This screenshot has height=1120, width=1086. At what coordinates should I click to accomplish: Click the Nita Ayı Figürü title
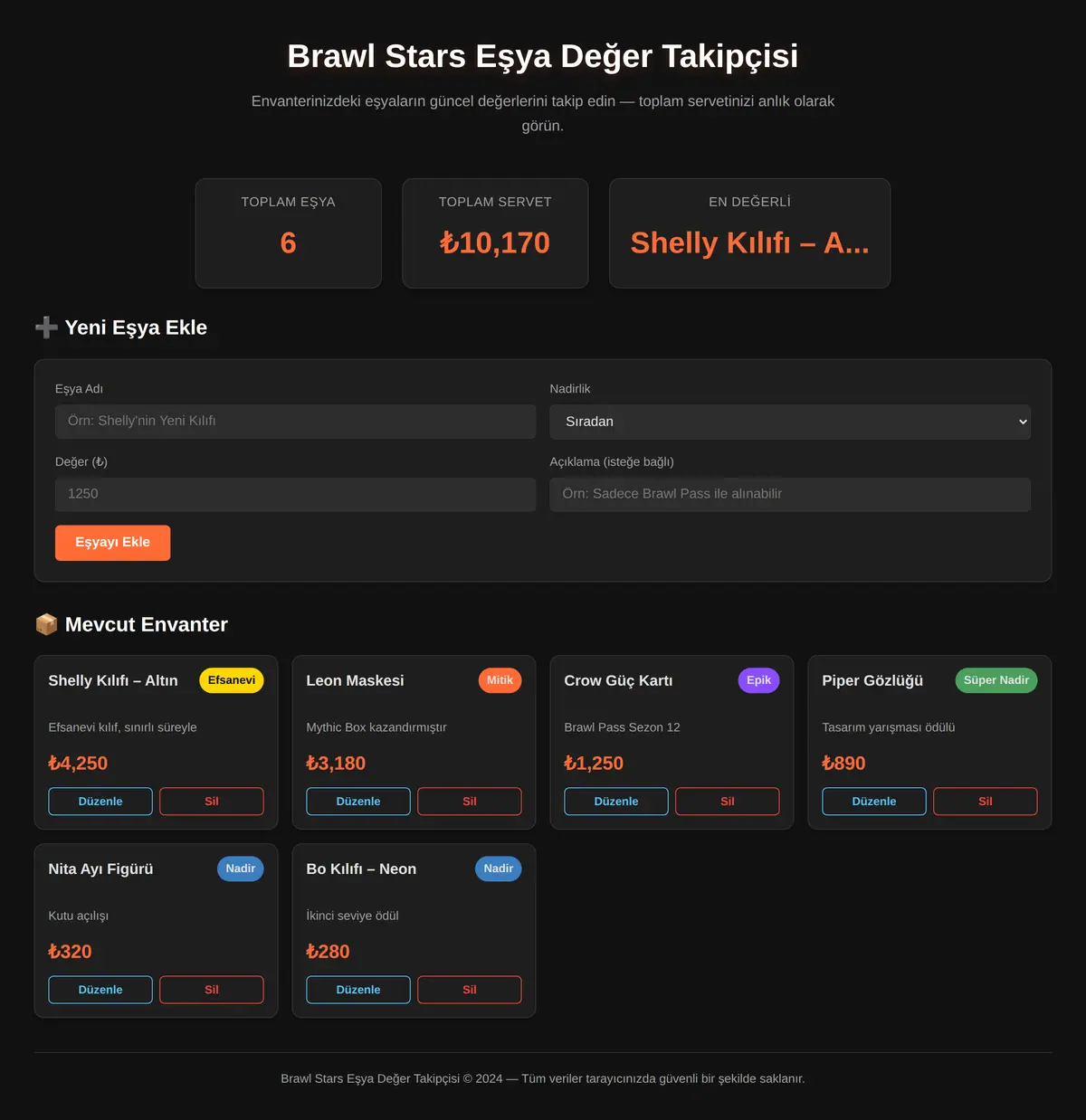100,868
